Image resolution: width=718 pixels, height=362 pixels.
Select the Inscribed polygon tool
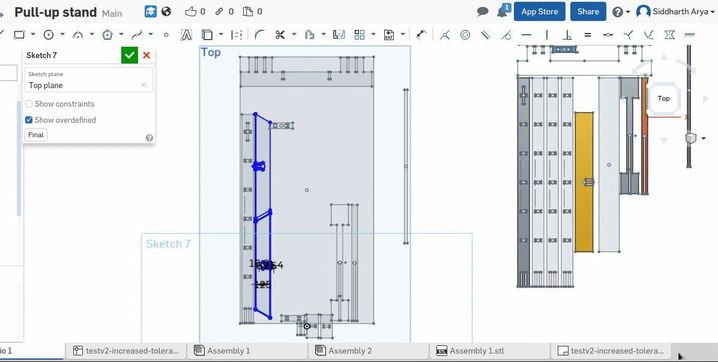pyautogui.click(x=107, y=35)
